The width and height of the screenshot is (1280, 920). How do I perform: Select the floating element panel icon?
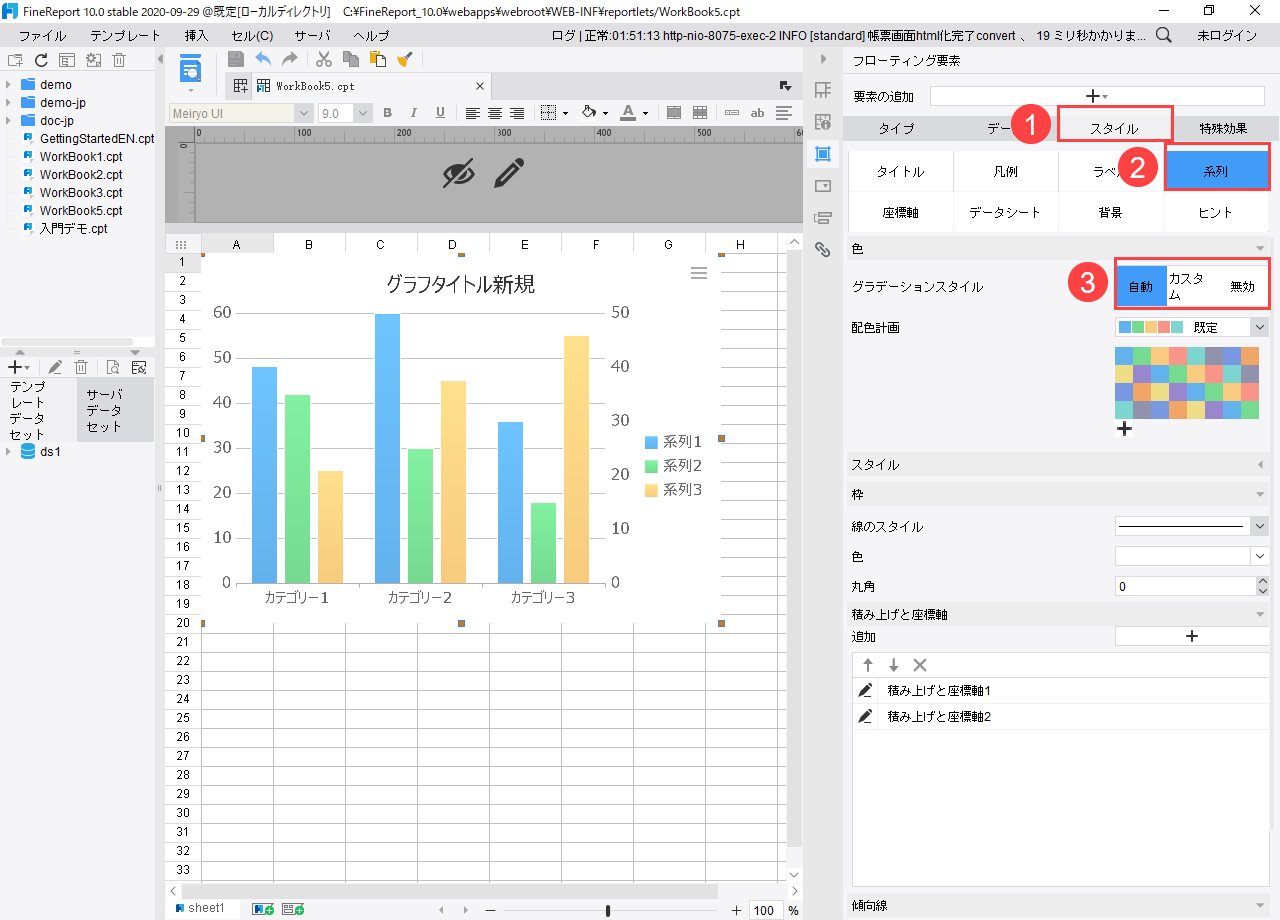(823, 154)
